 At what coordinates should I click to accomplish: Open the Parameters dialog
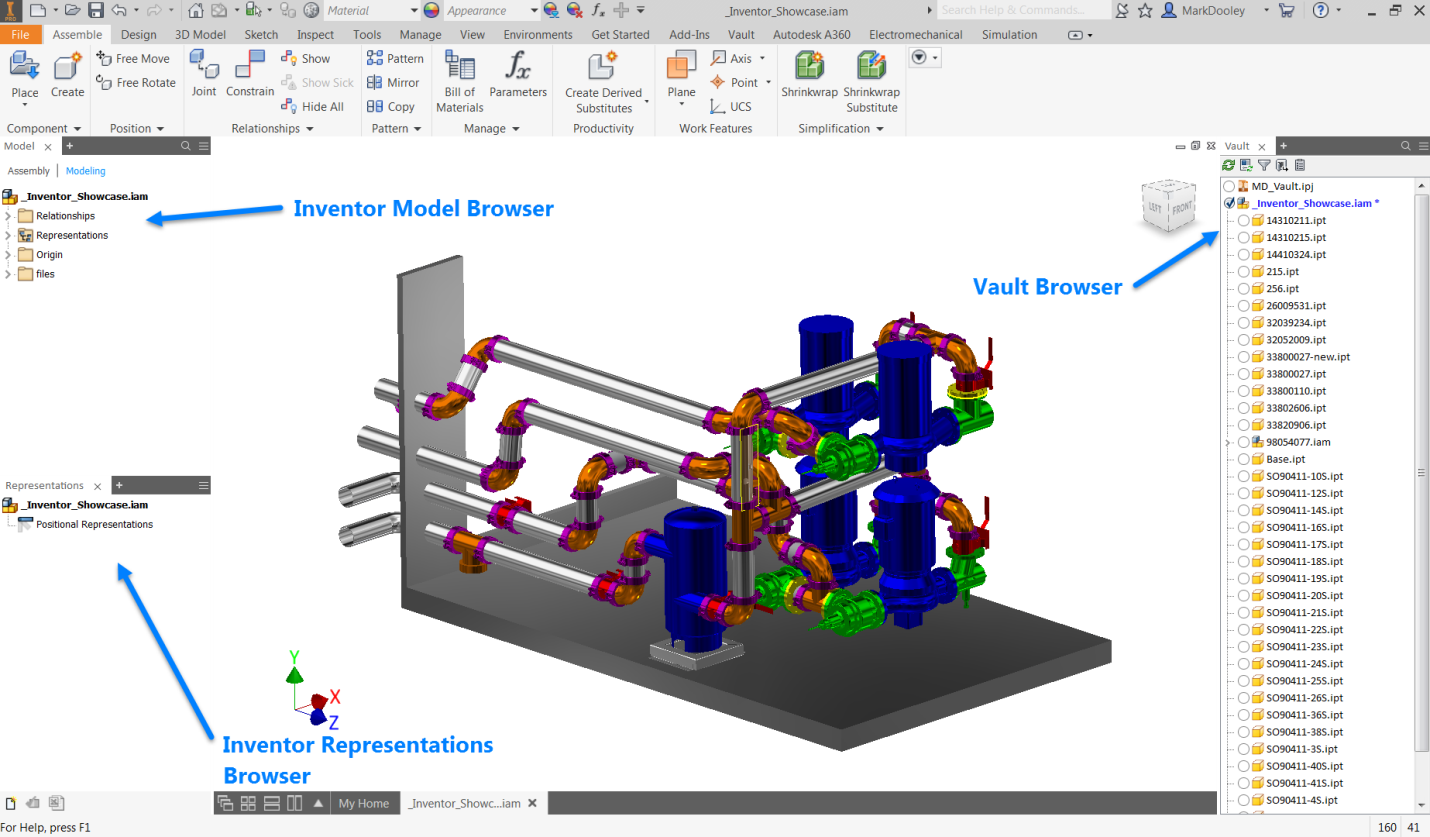pos(517,80)
